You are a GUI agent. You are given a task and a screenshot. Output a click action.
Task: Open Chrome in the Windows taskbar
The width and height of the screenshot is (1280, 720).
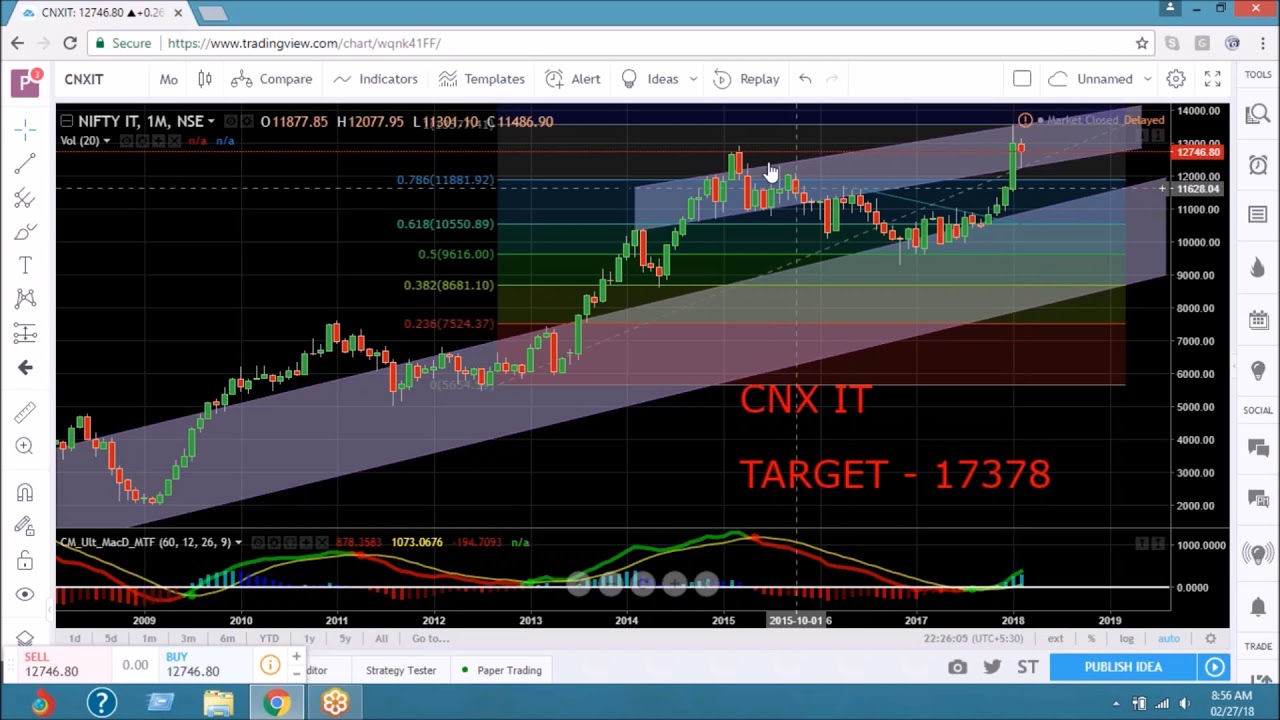pyautogui.click(x=277, y=703)
